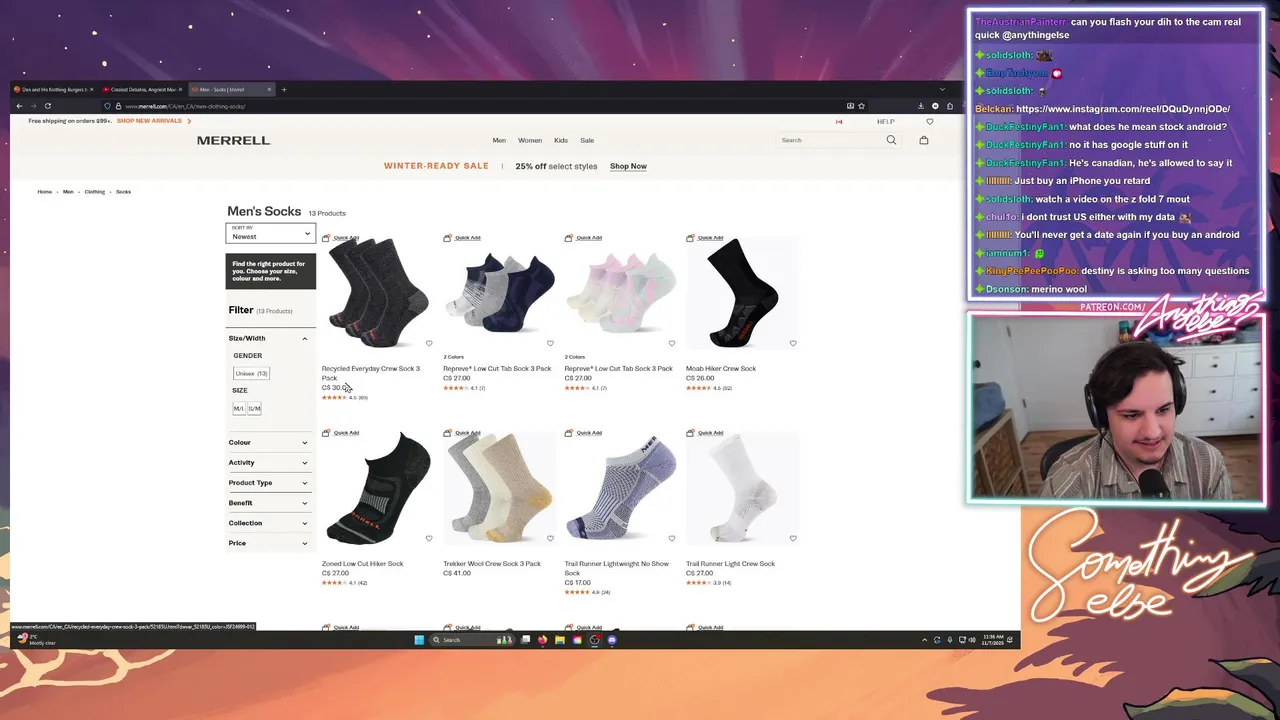Click the search magnifier icon in Merrell header

pos(891,140)
